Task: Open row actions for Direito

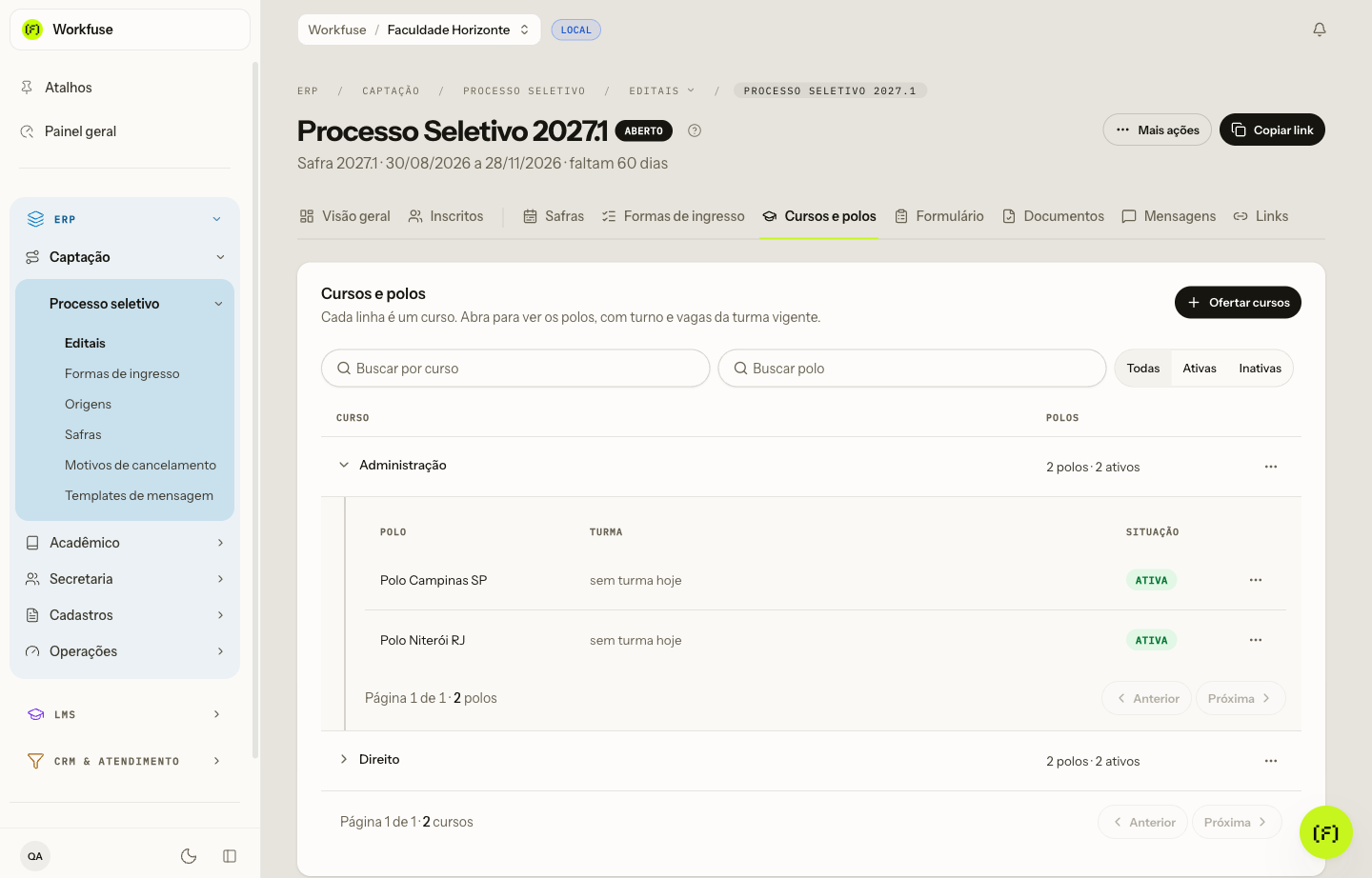Action: coord(1271,761)
